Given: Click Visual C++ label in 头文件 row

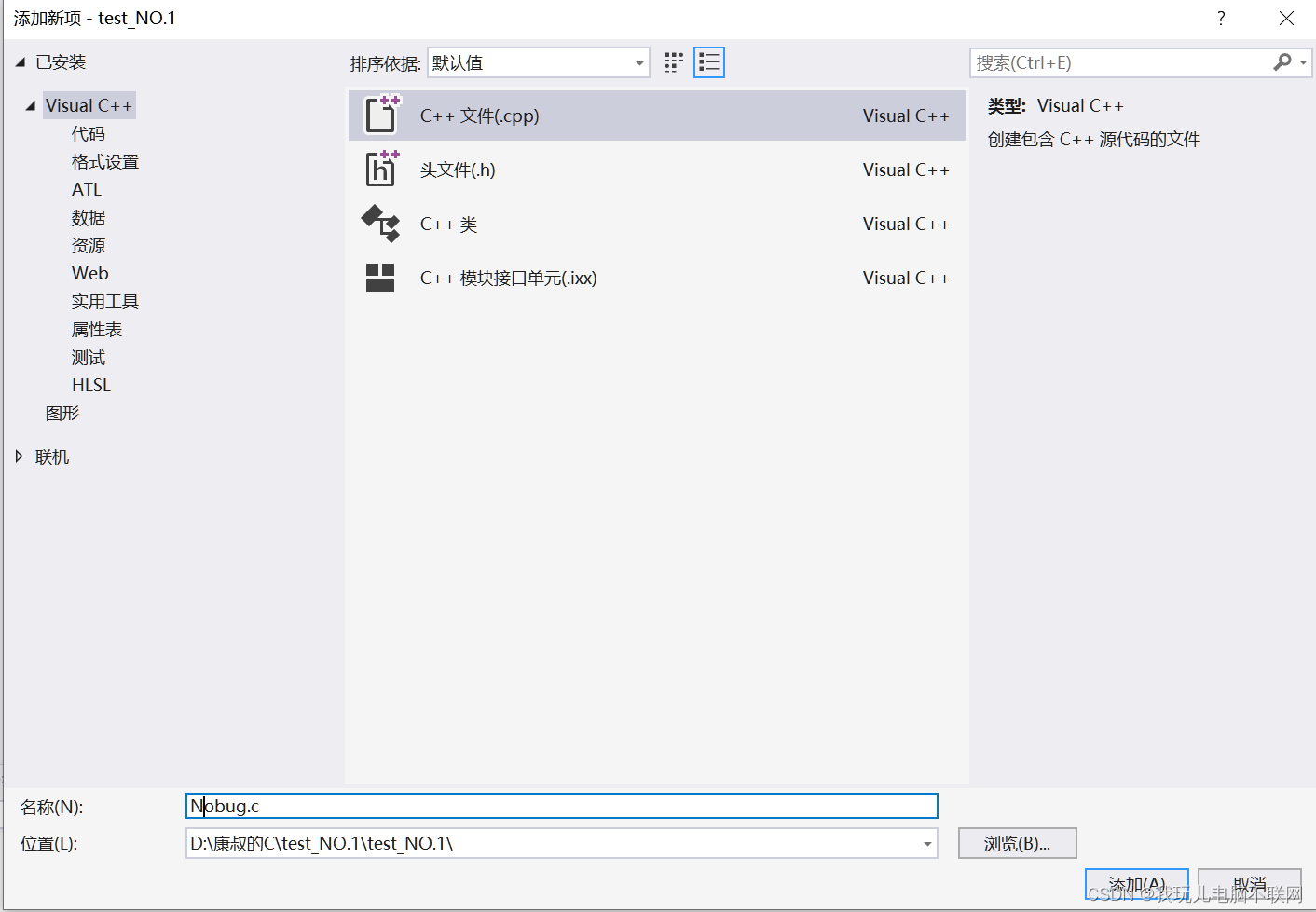Looking at the screenshot, I should click(906, 170).
